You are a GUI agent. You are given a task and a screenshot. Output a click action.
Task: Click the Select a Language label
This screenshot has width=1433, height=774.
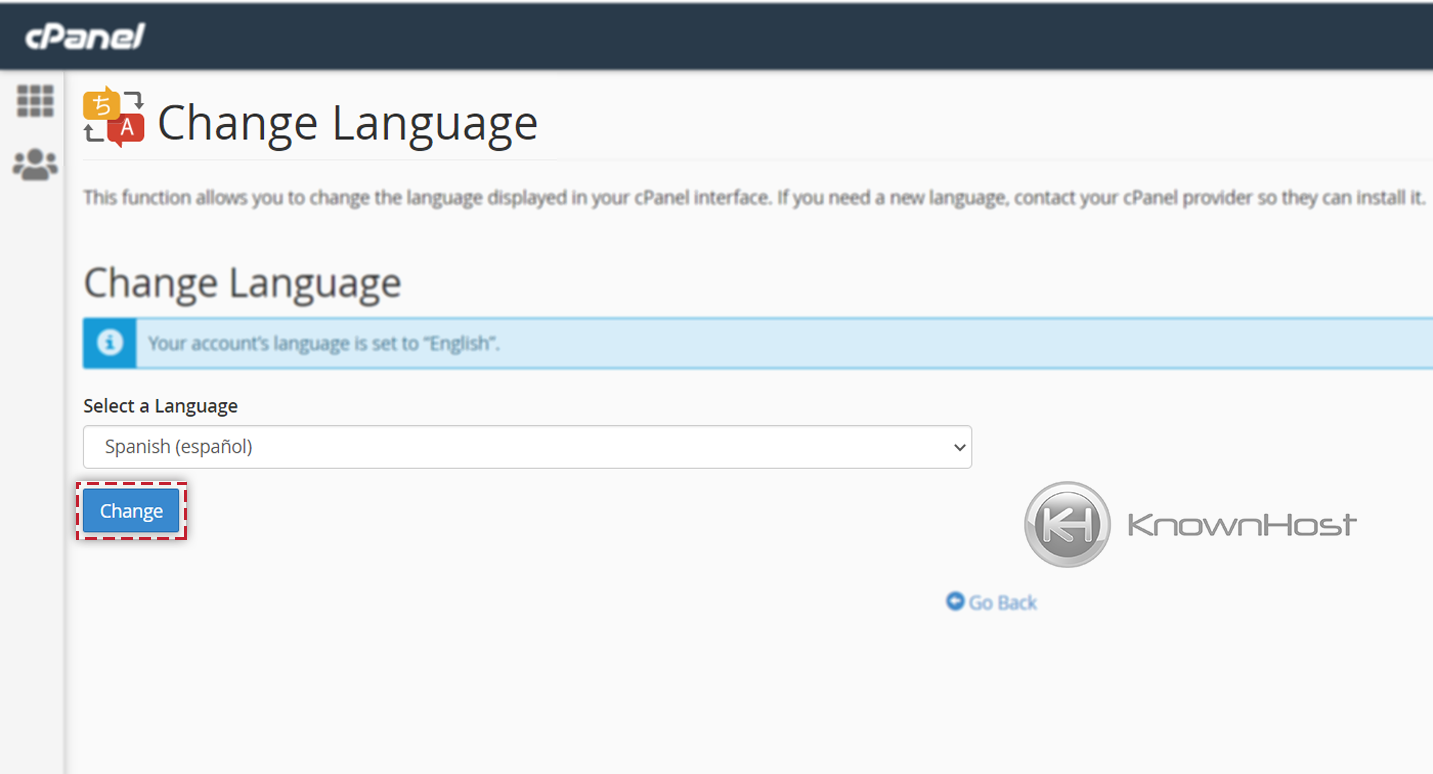point(160,405)
